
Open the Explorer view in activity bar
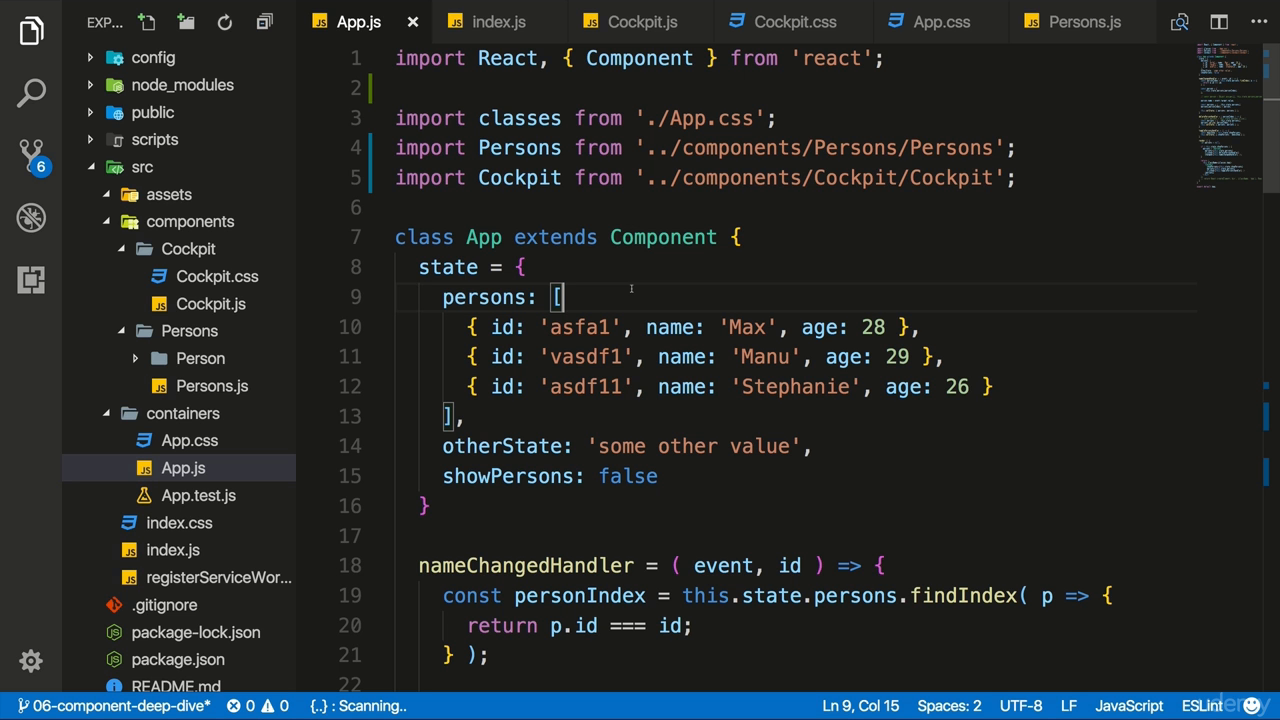pyautogui.click(x=31, y=31)
